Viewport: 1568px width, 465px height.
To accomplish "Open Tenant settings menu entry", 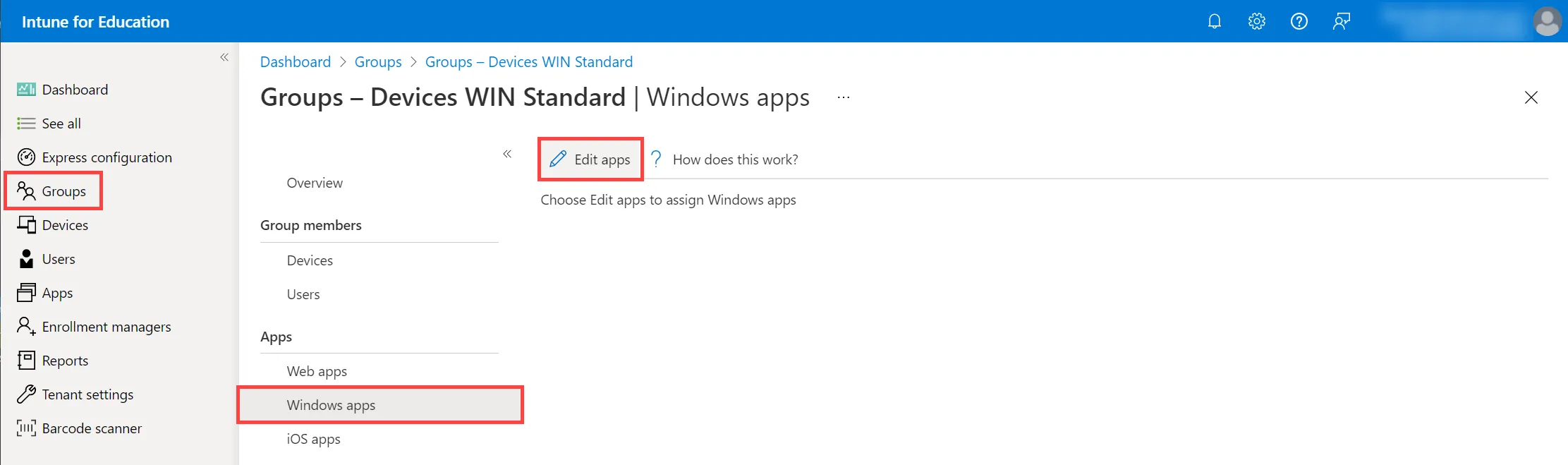I will [x=87, y=394].
